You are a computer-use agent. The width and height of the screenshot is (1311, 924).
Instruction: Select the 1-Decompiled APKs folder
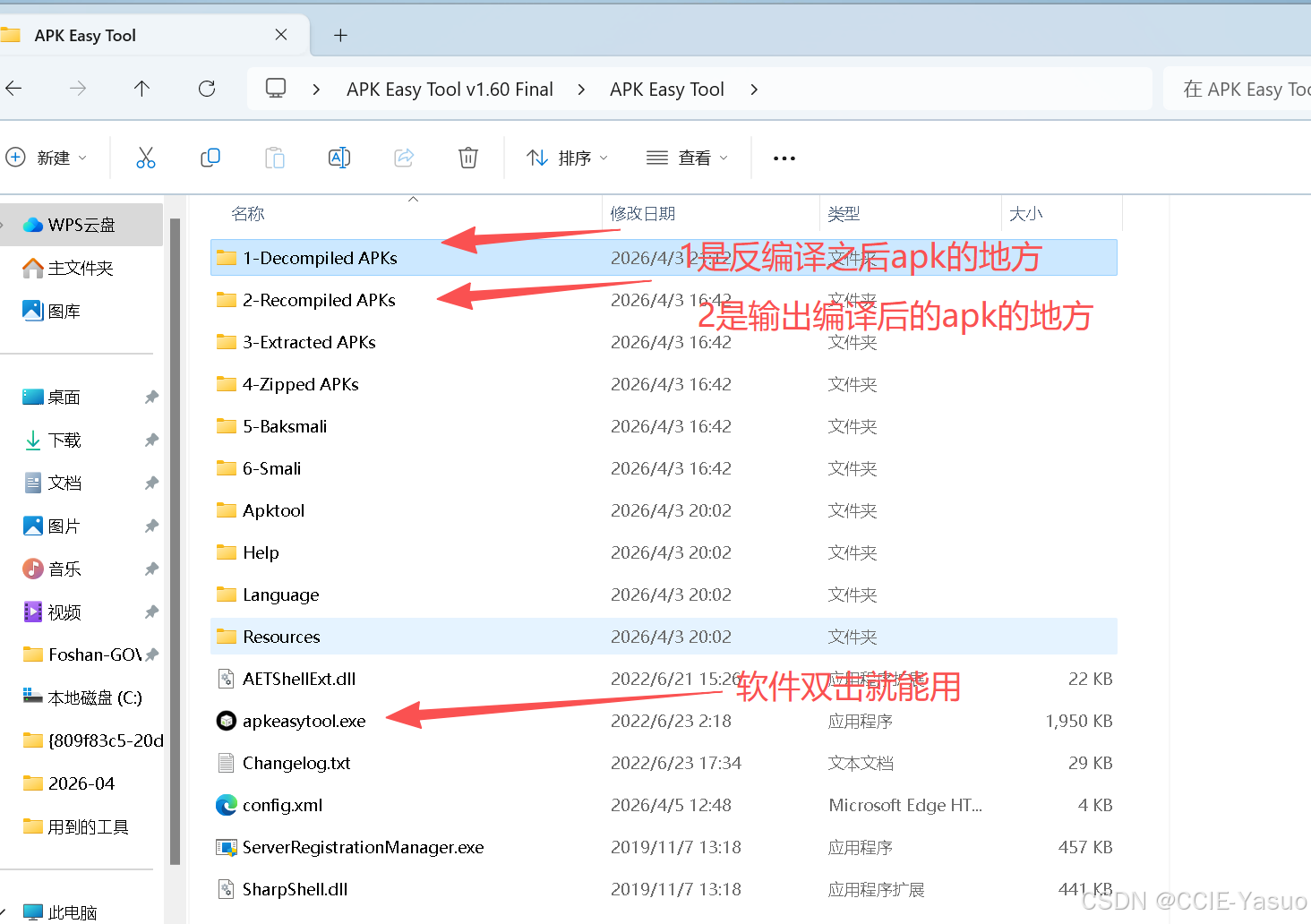[664, 258]
